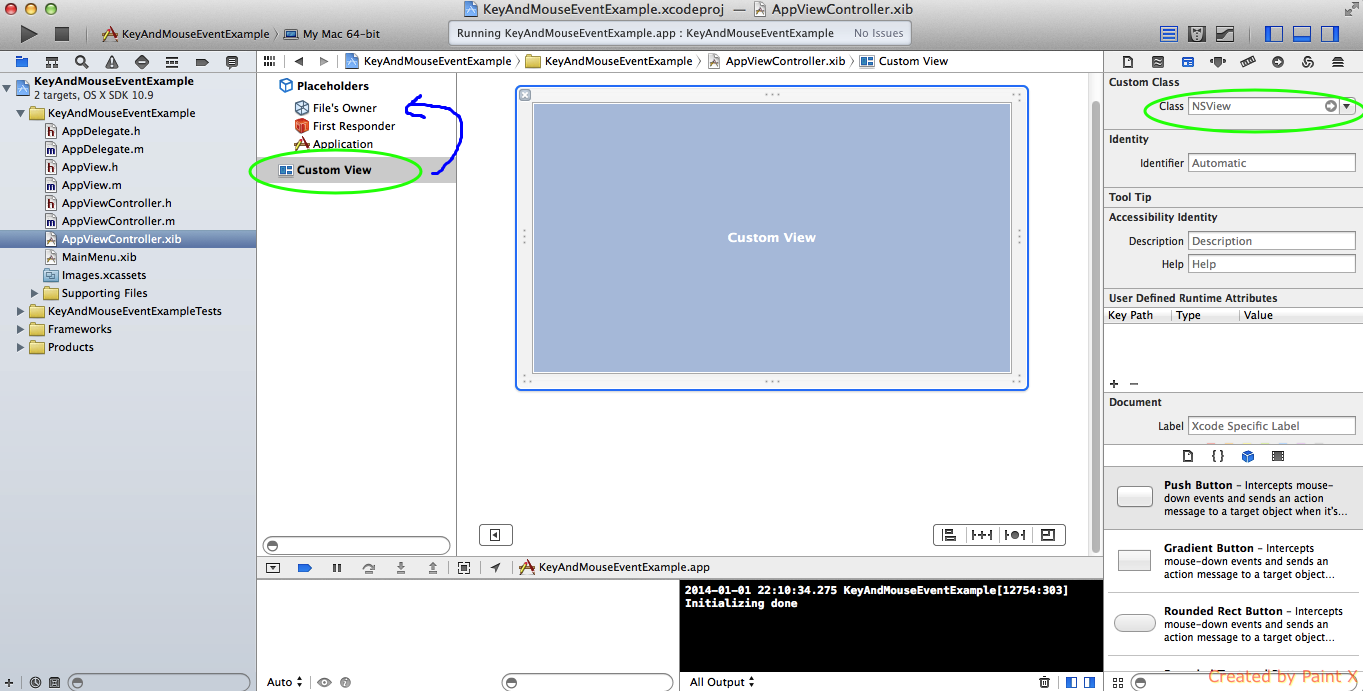
Task: Open the Align constraints menu
Action: pos(949,535)
